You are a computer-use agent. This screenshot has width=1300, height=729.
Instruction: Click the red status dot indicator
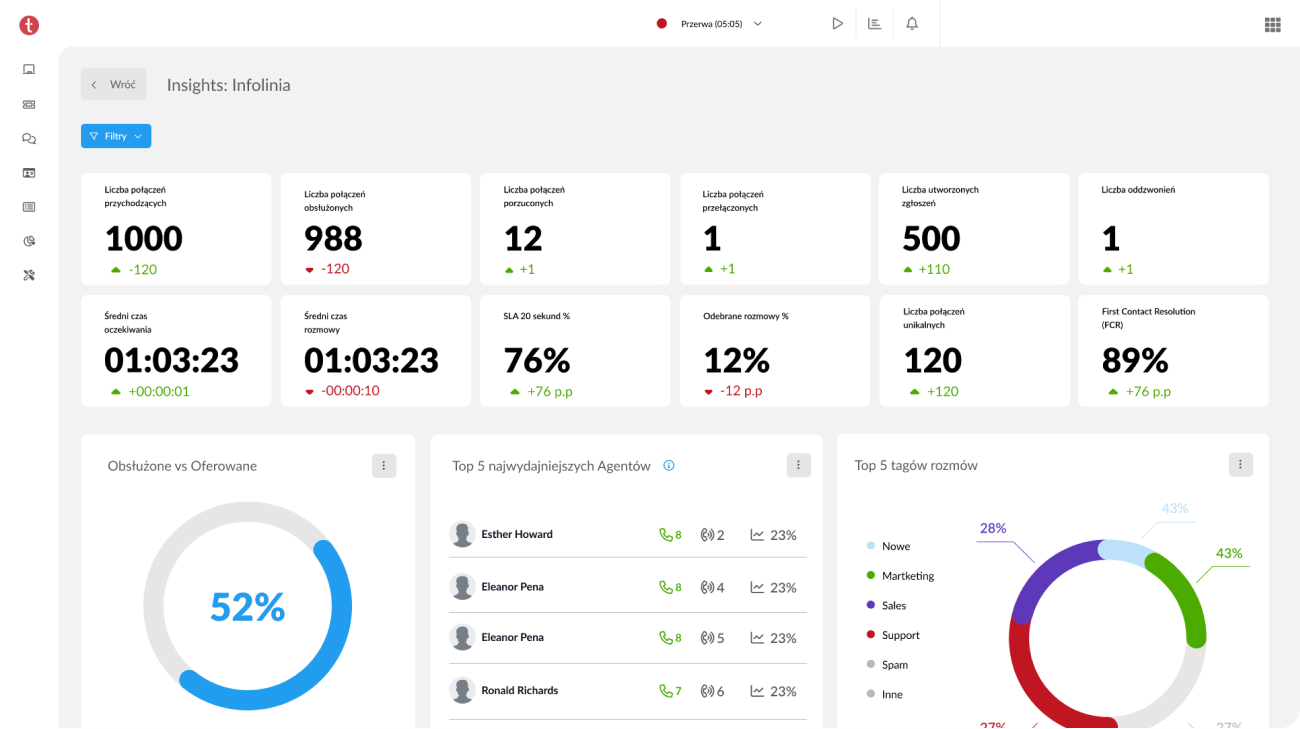point(661,24)
